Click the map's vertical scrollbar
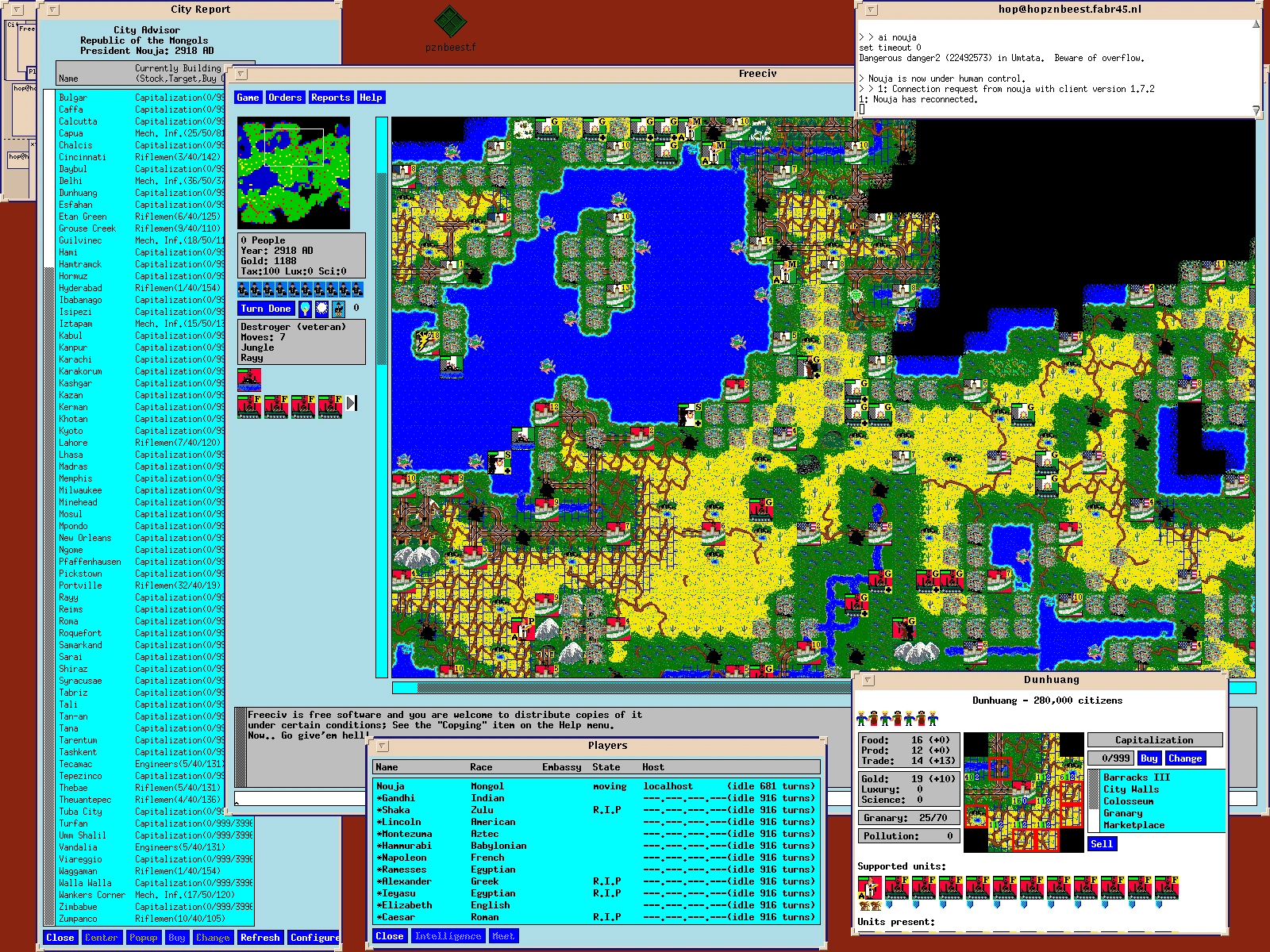Viewport: 1270px width, 952px height. point(382,397)
